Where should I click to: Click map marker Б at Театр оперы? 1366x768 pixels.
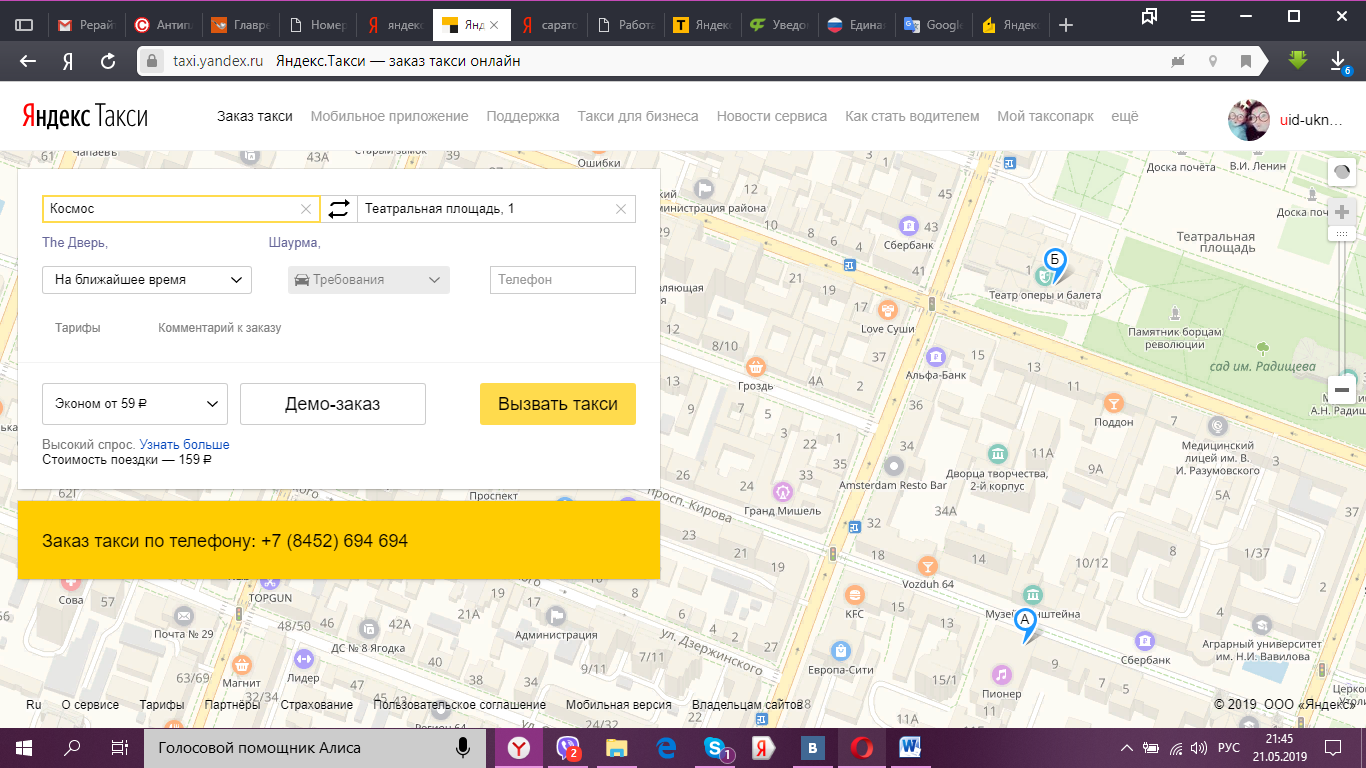(x=1055, y=264)
